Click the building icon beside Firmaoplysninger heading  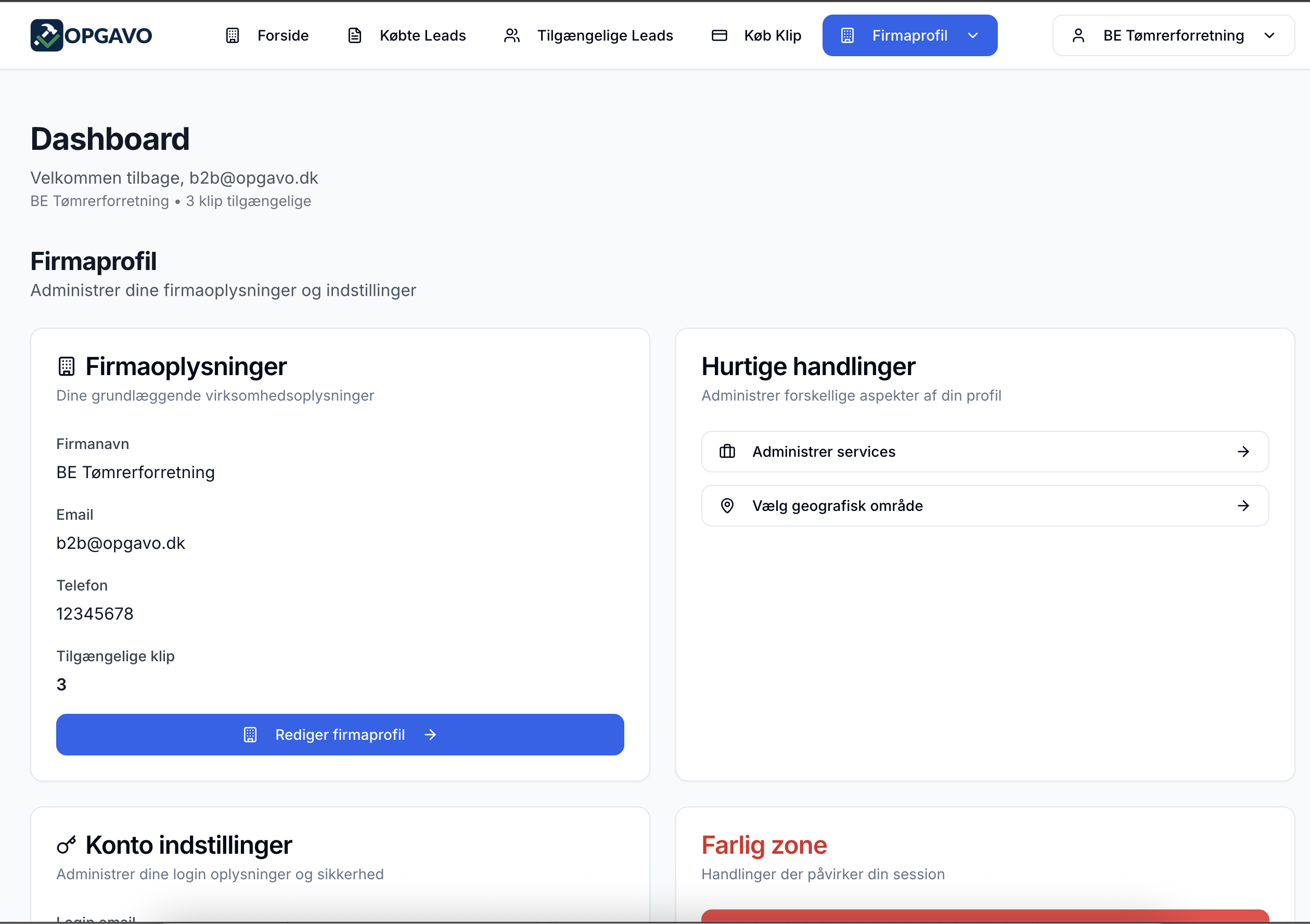click(67, 366)
